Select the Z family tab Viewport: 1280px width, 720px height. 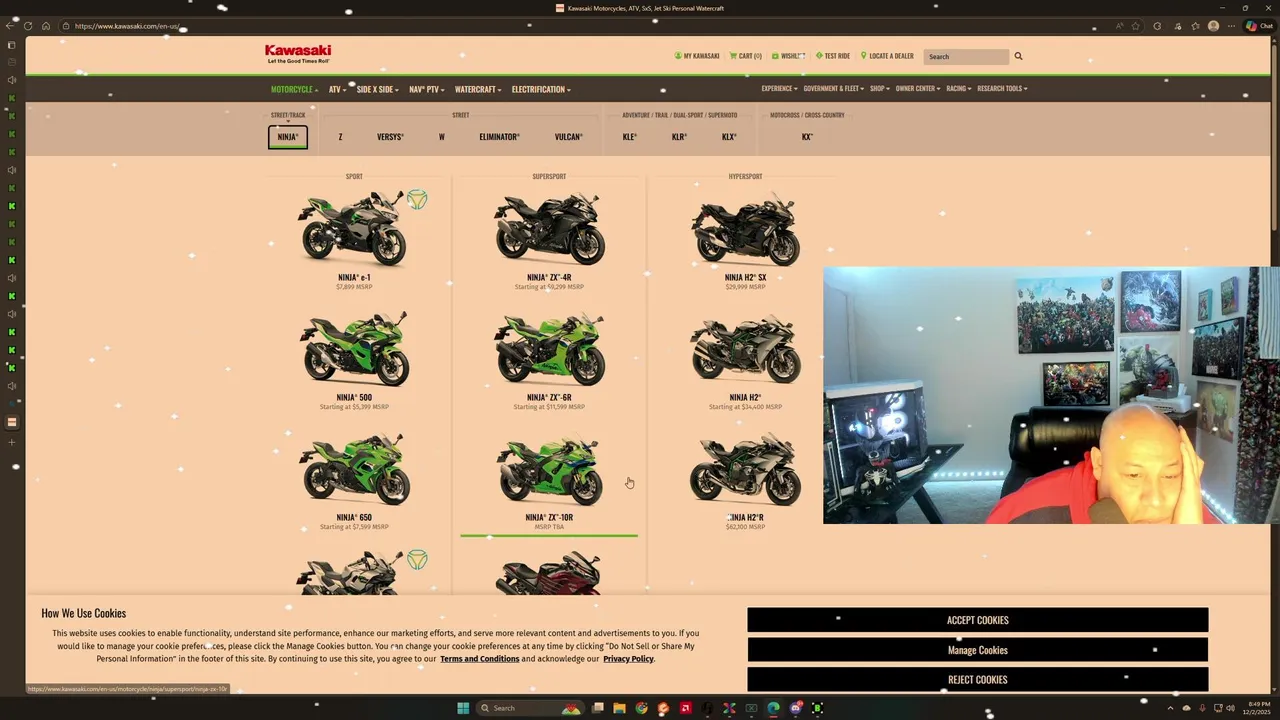[x=340, y=137]
